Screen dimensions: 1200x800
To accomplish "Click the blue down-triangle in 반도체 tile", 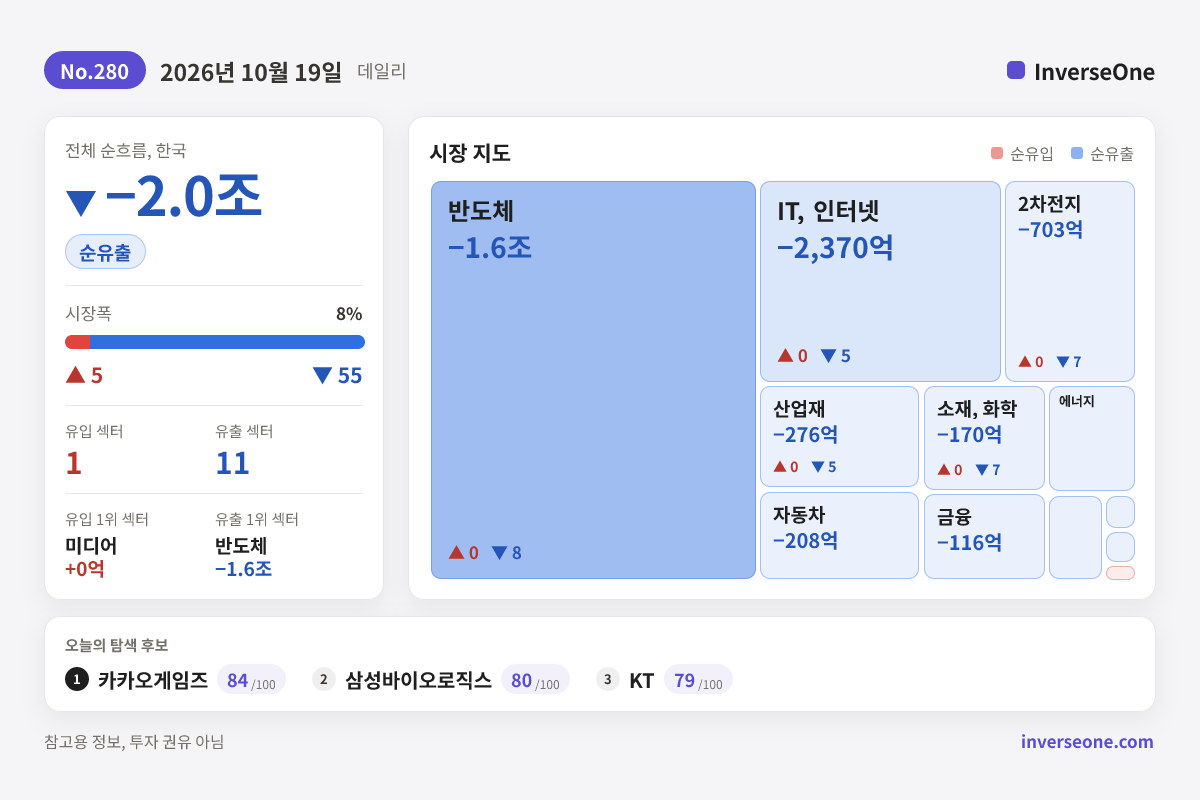I will coord(499,553).
